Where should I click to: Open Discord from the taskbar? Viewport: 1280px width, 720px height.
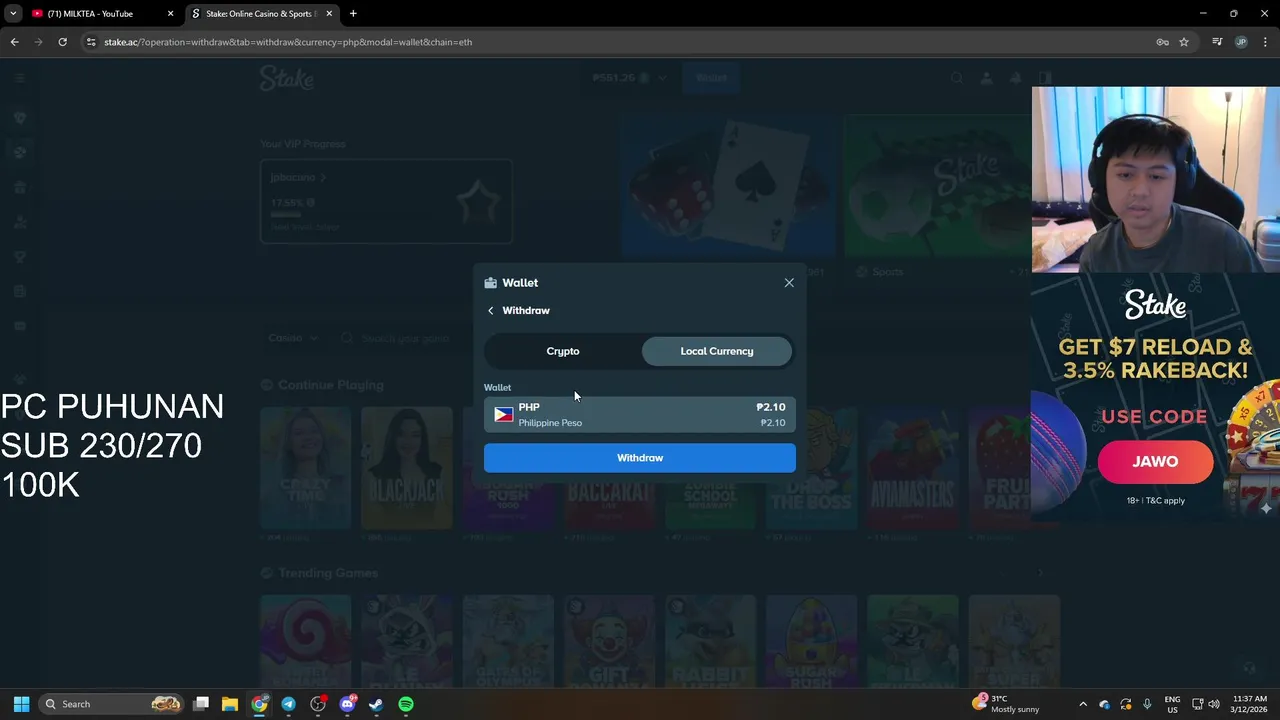coord(347,704)
